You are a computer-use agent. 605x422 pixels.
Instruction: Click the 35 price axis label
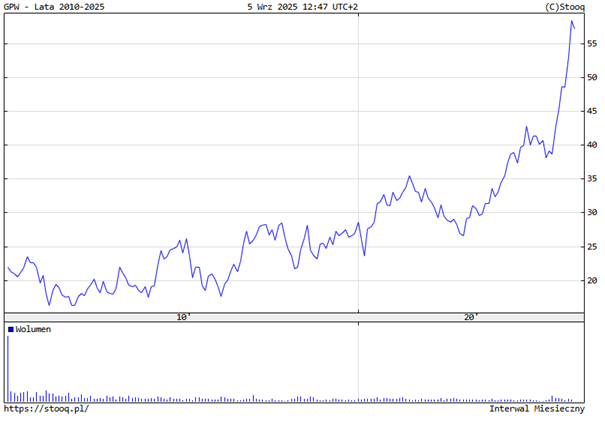pyautogui.click(x=593, y=179)
